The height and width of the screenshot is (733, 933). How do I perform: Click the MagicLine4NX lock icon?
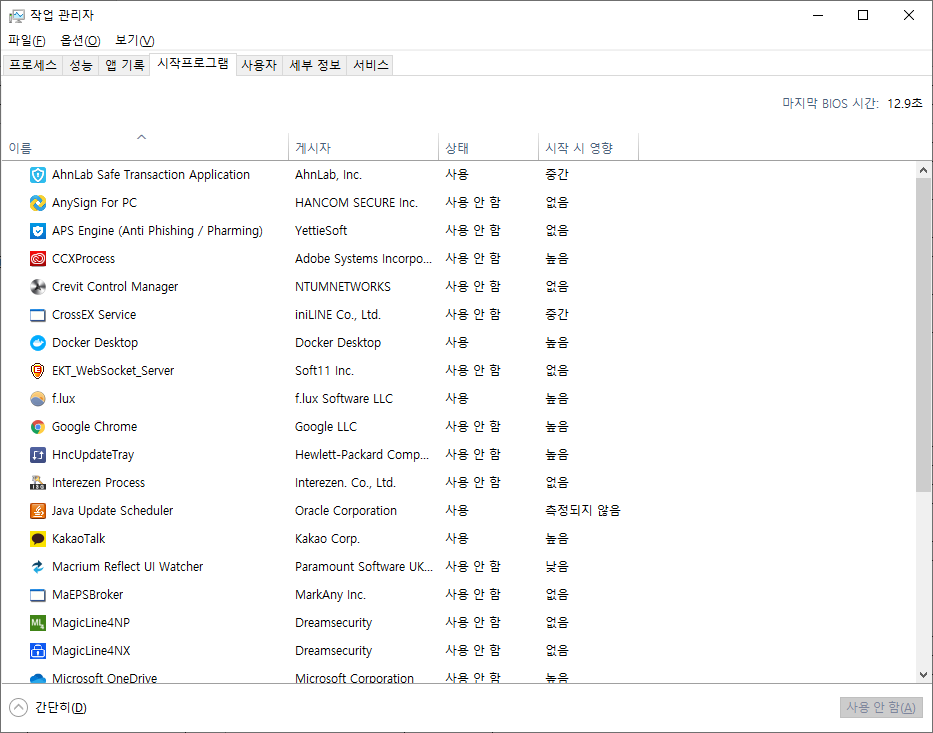[x=37, y=651]
